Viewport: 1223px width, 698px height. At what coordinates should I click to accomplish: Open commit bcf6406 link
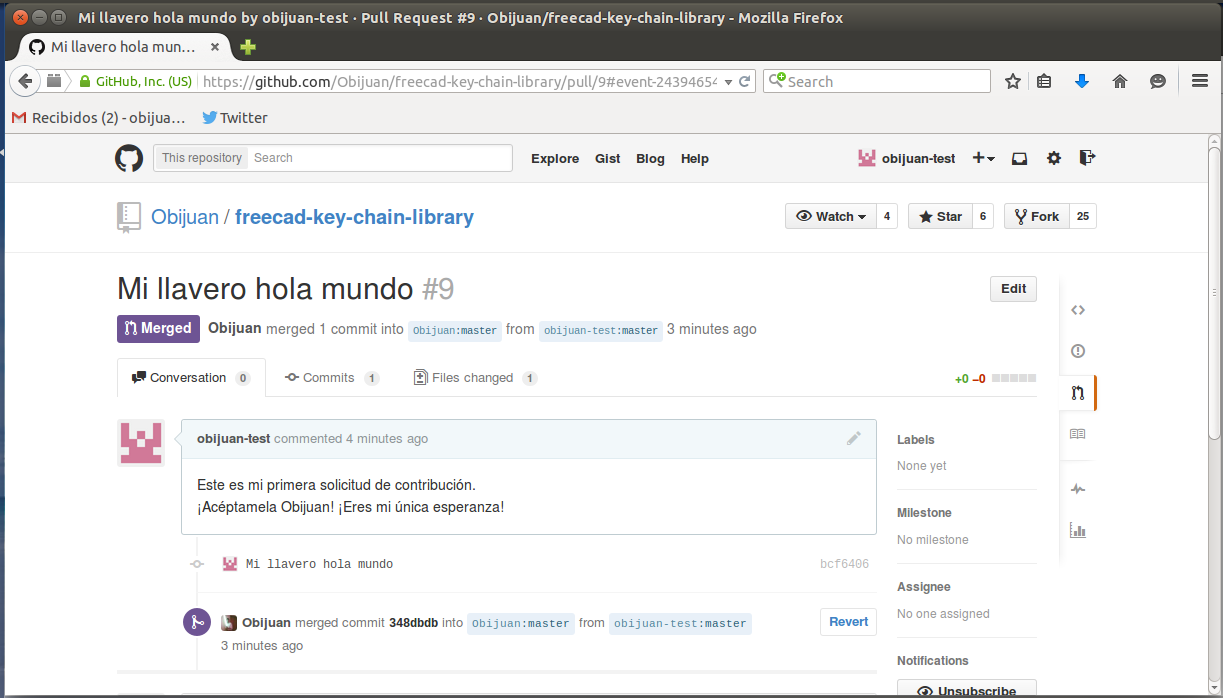844,564
